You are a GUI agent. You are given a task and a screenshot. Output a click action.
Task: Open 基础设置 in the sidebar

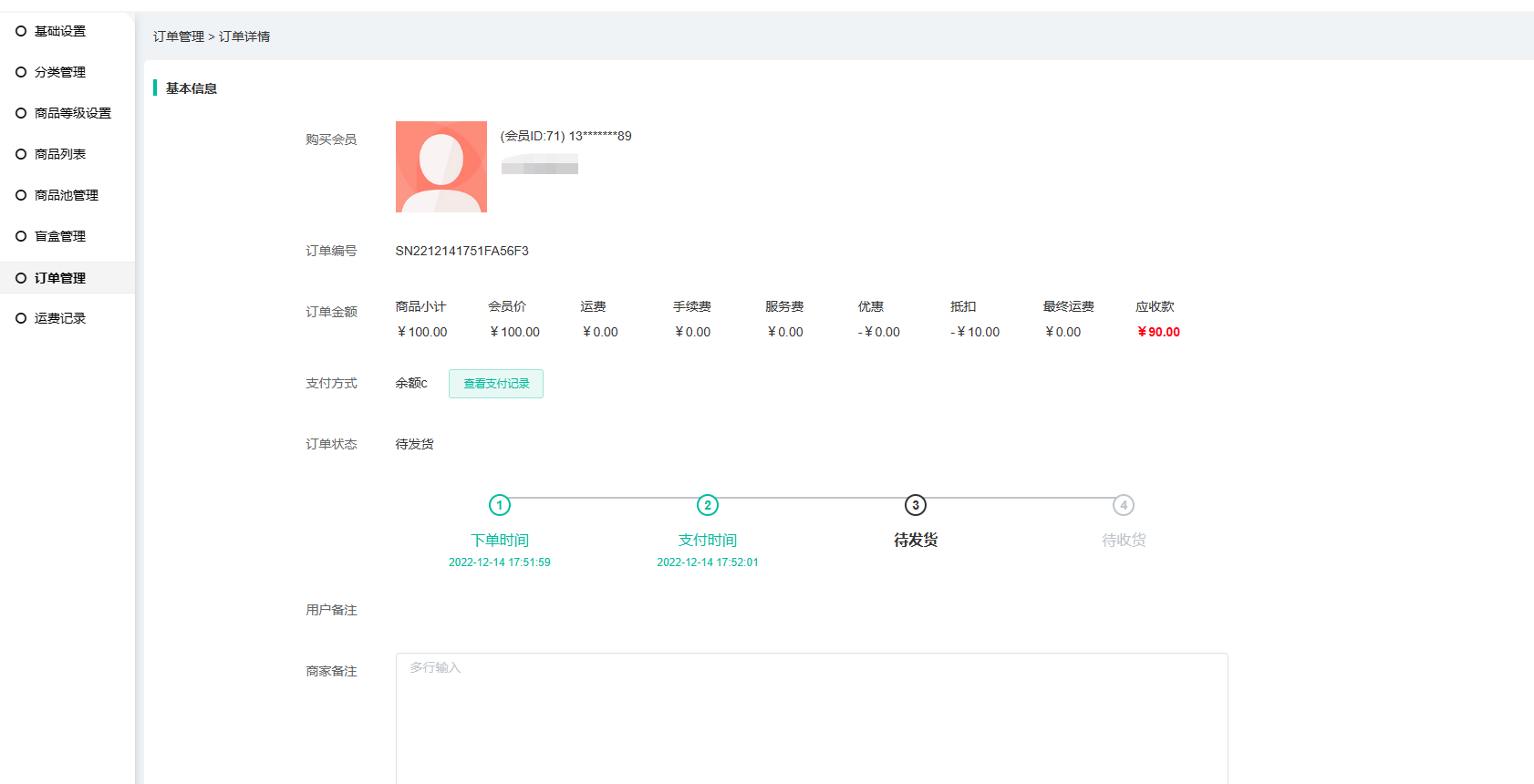coord(59,31)
